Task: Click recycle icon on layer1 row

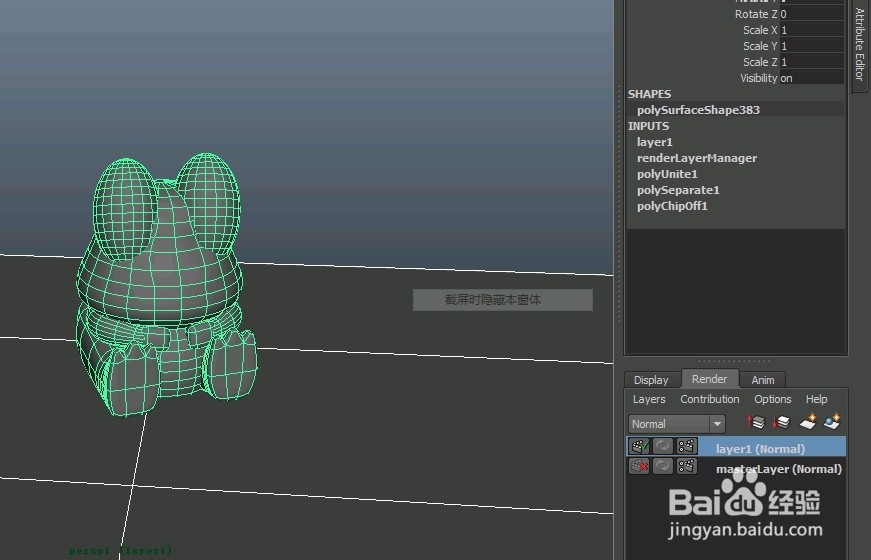Action: pyautogui.click(x=663, y=446)
